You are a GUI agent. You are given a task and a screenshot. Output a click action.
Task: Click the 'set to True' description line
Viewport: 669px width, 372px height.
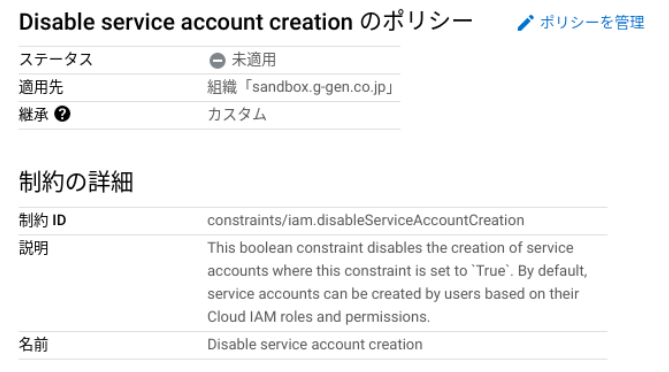[x=397, y=270]
